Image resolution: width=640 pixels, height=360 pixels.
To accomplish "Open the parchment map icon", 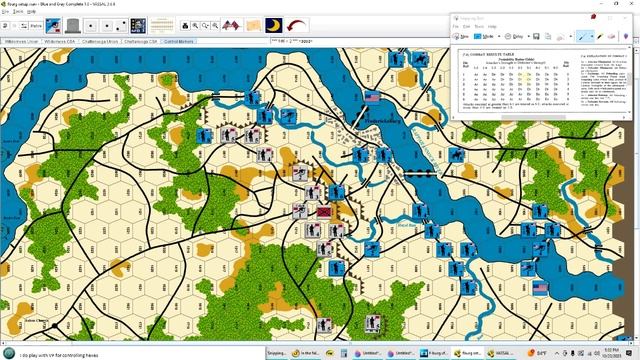I will click(x=253, y=26).
